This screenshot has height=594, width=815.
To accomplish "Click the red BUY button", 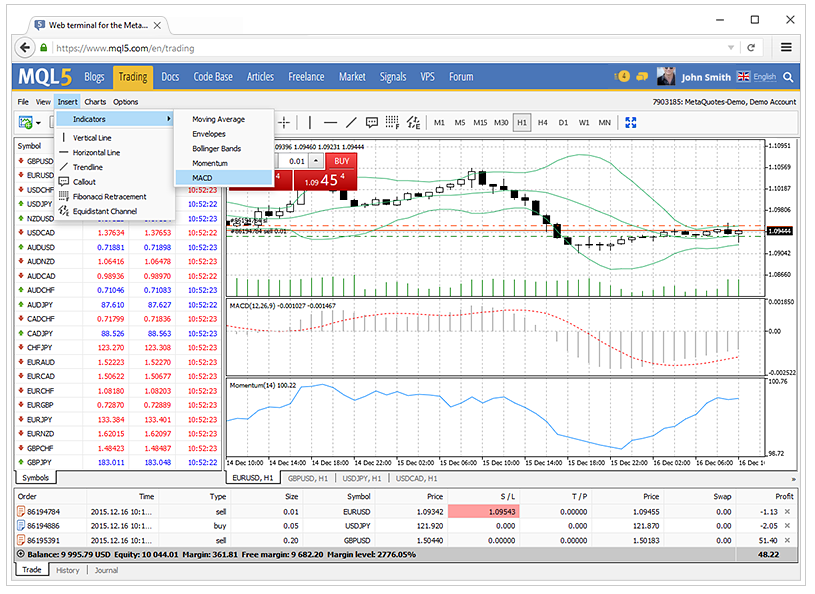I will pyautogui.click(x=341, y=161).
